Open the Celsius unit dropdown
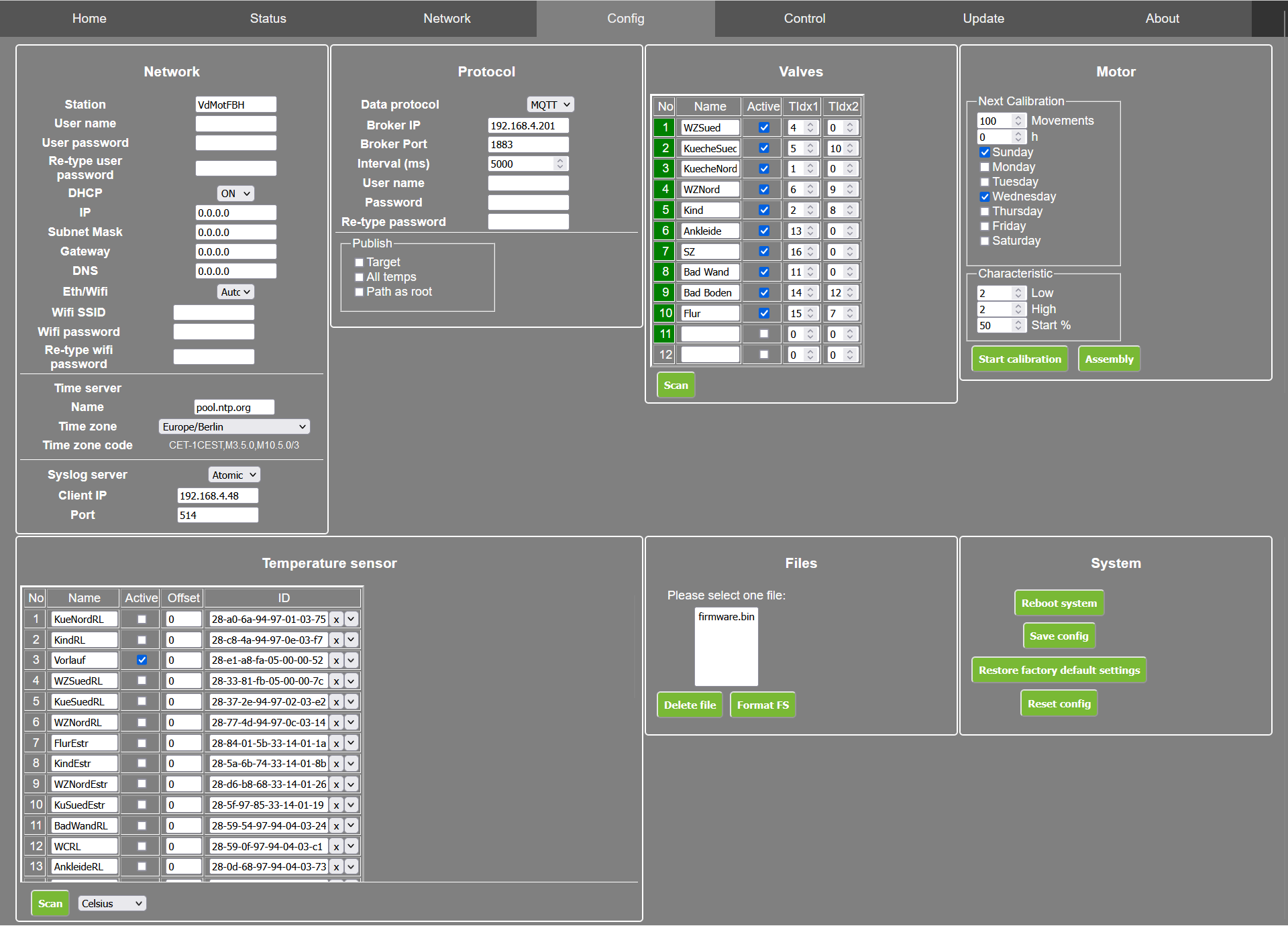The image size is (1288, 926). [112, 904]
